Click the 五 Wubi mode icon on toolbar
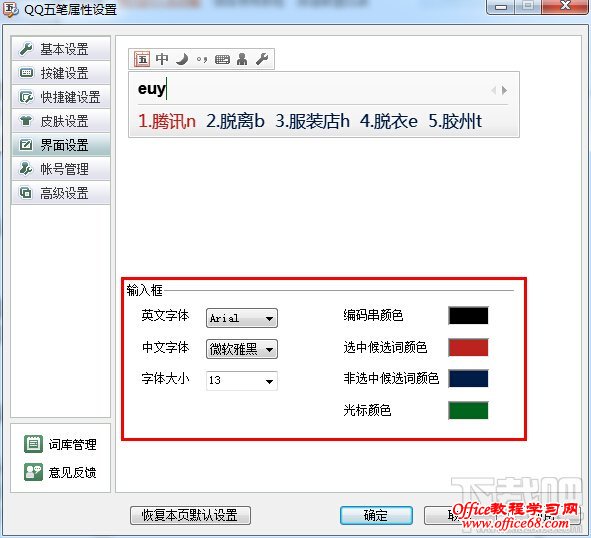Screen dimensions: 591x538 [142, 59]
